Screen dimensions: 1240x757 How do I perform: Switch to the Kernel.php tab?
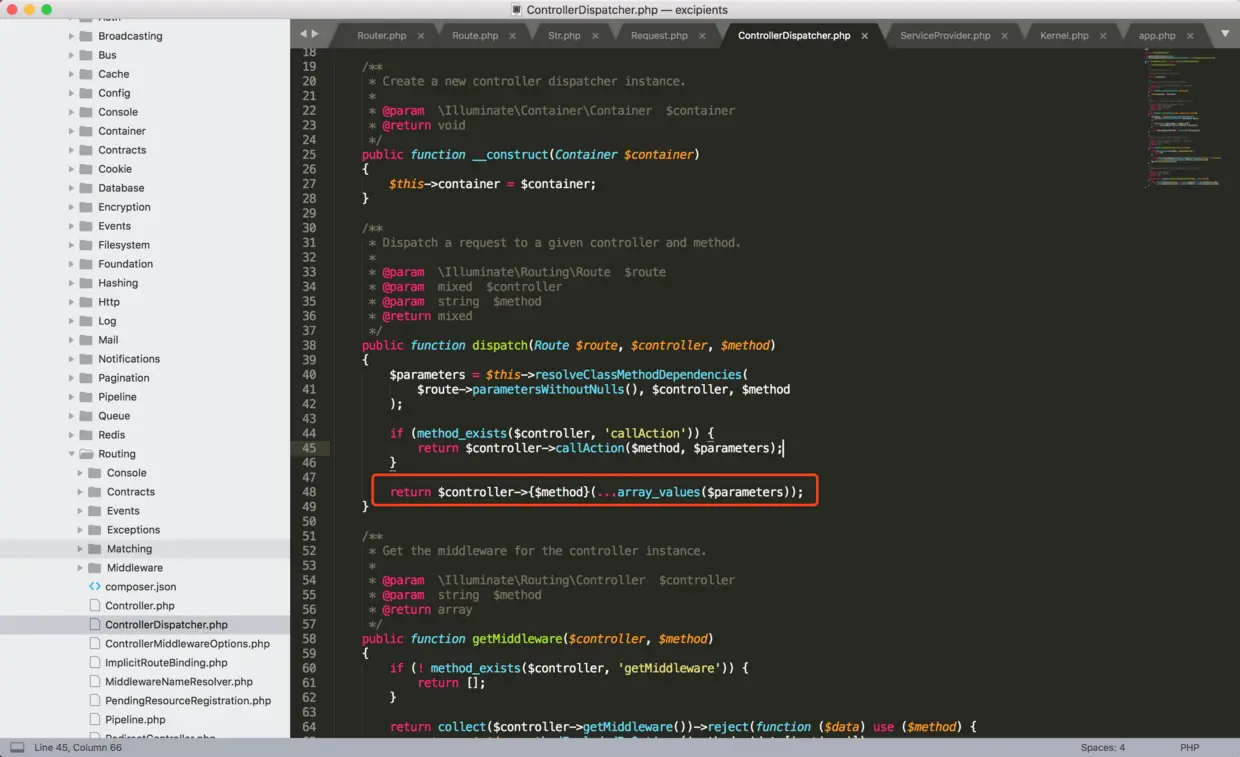[1066, 34]
